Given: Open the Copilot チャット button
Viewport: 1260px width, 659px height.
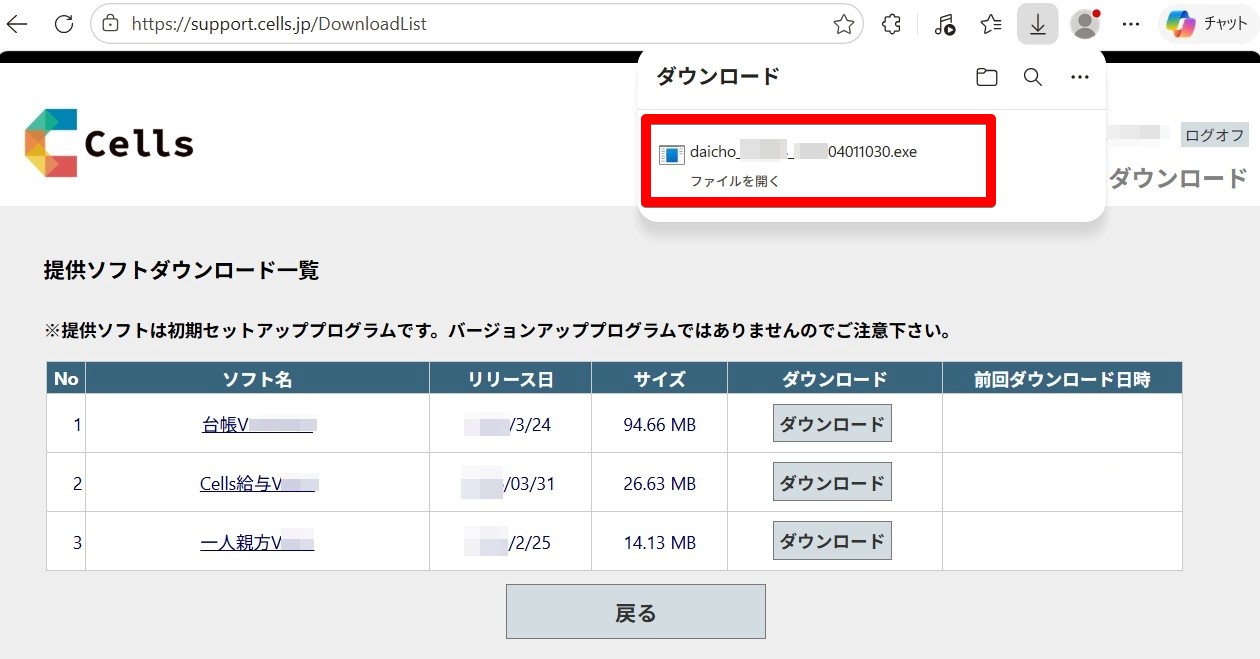Looking at the screenshot, I should coord(1209,24).
